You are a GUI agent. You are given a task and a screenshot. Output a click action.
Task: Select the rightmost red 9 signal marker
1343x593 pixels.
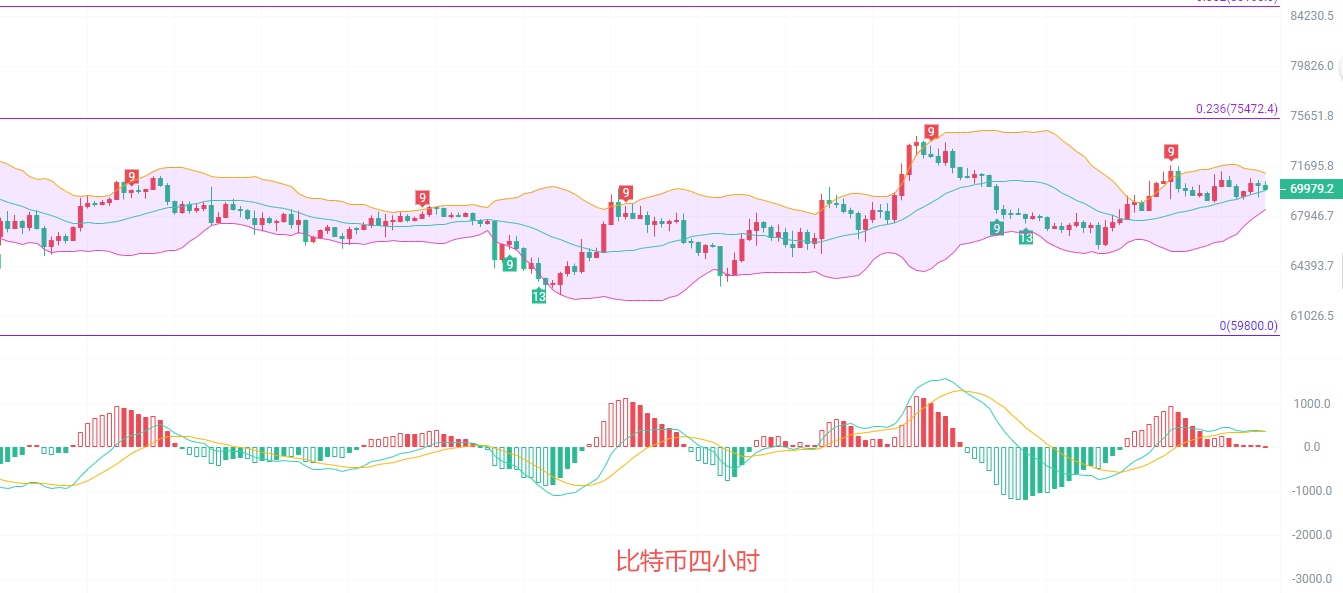tap(1170, 152)
